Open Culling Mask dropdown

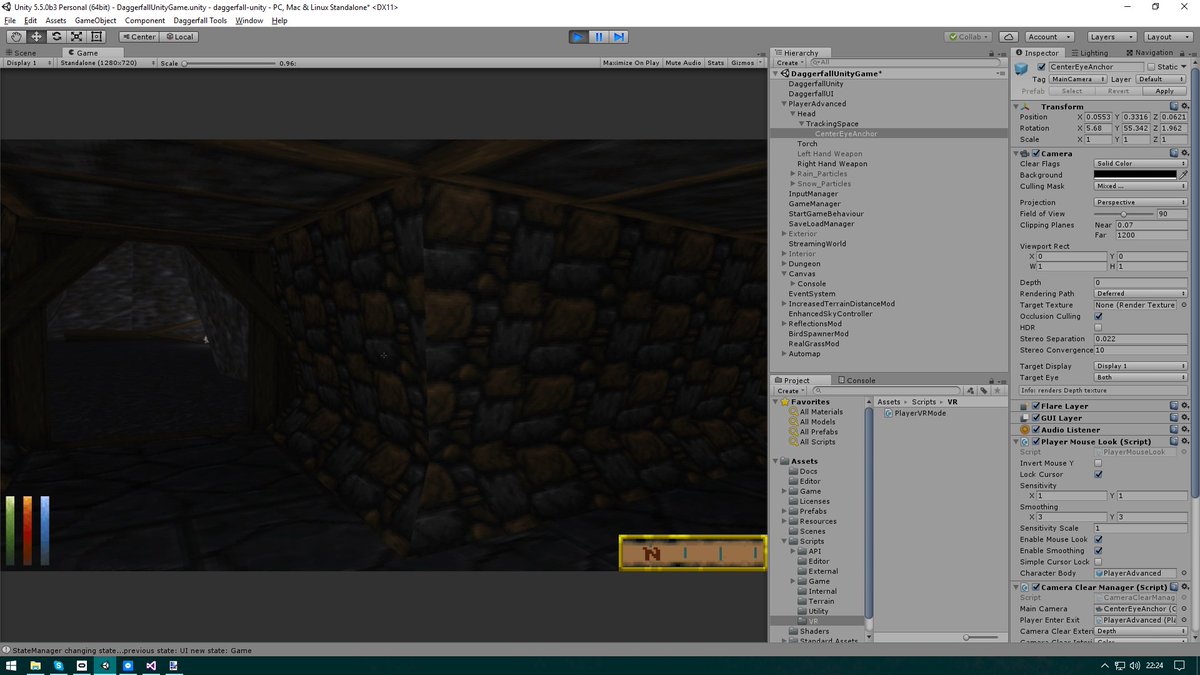(x=1140, y=186)
